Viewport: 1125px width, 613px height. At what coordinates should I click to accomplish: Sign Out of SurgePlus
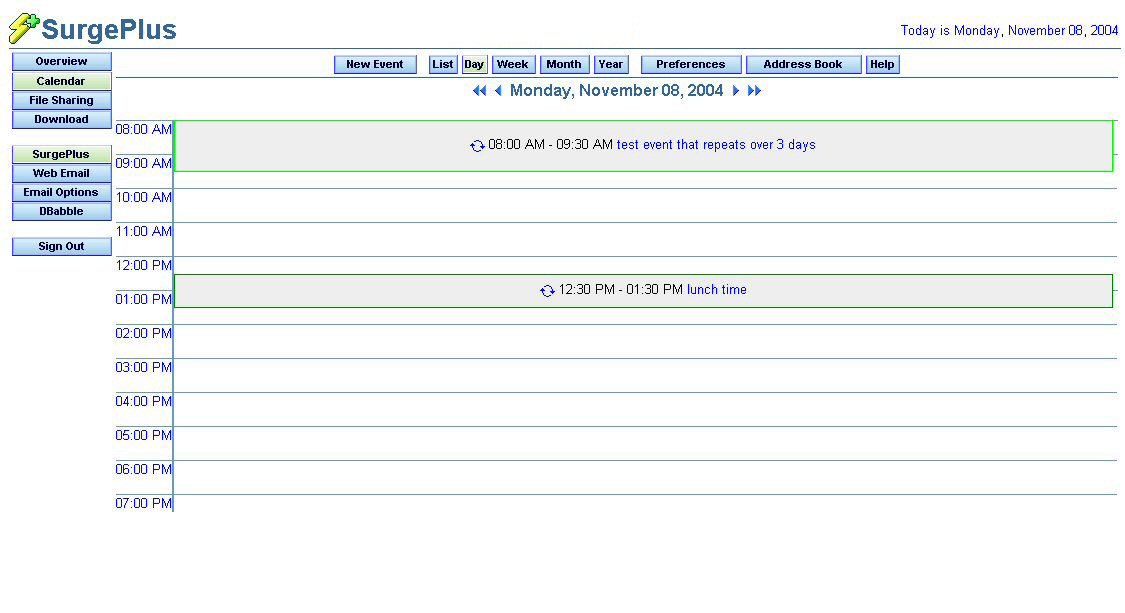tap(61, 247)
